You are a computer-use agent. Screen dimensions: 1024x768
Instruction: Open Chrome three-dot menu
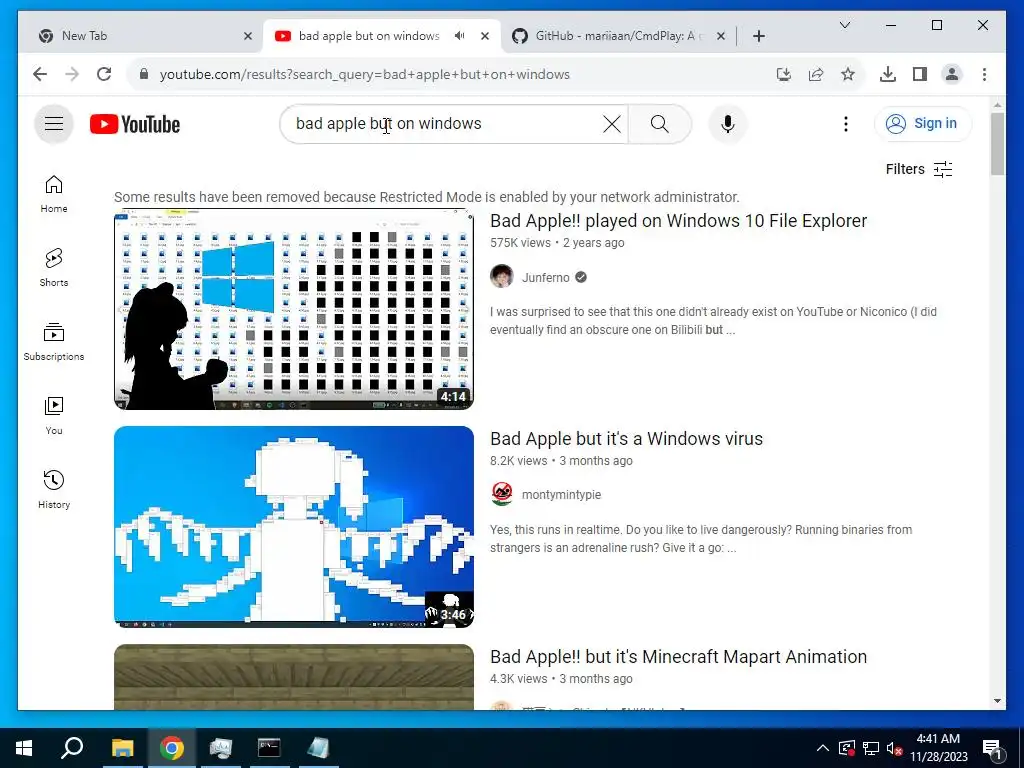(x=984, y=74)
